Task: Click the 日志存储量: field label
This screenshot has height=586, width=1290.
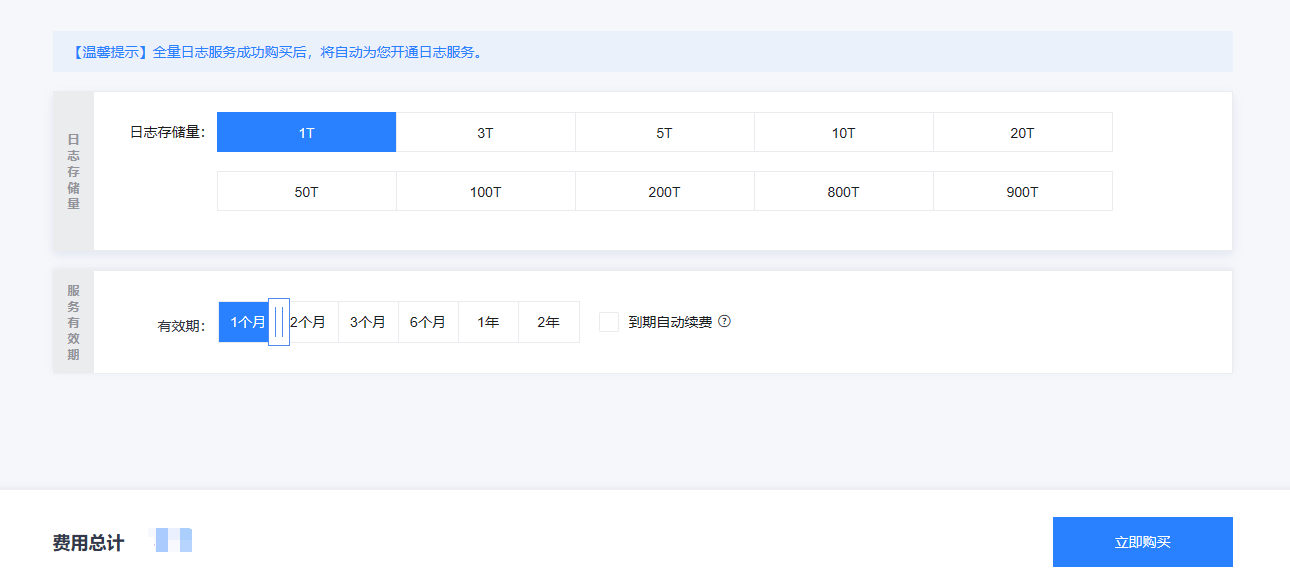Action: pos(167,132)
